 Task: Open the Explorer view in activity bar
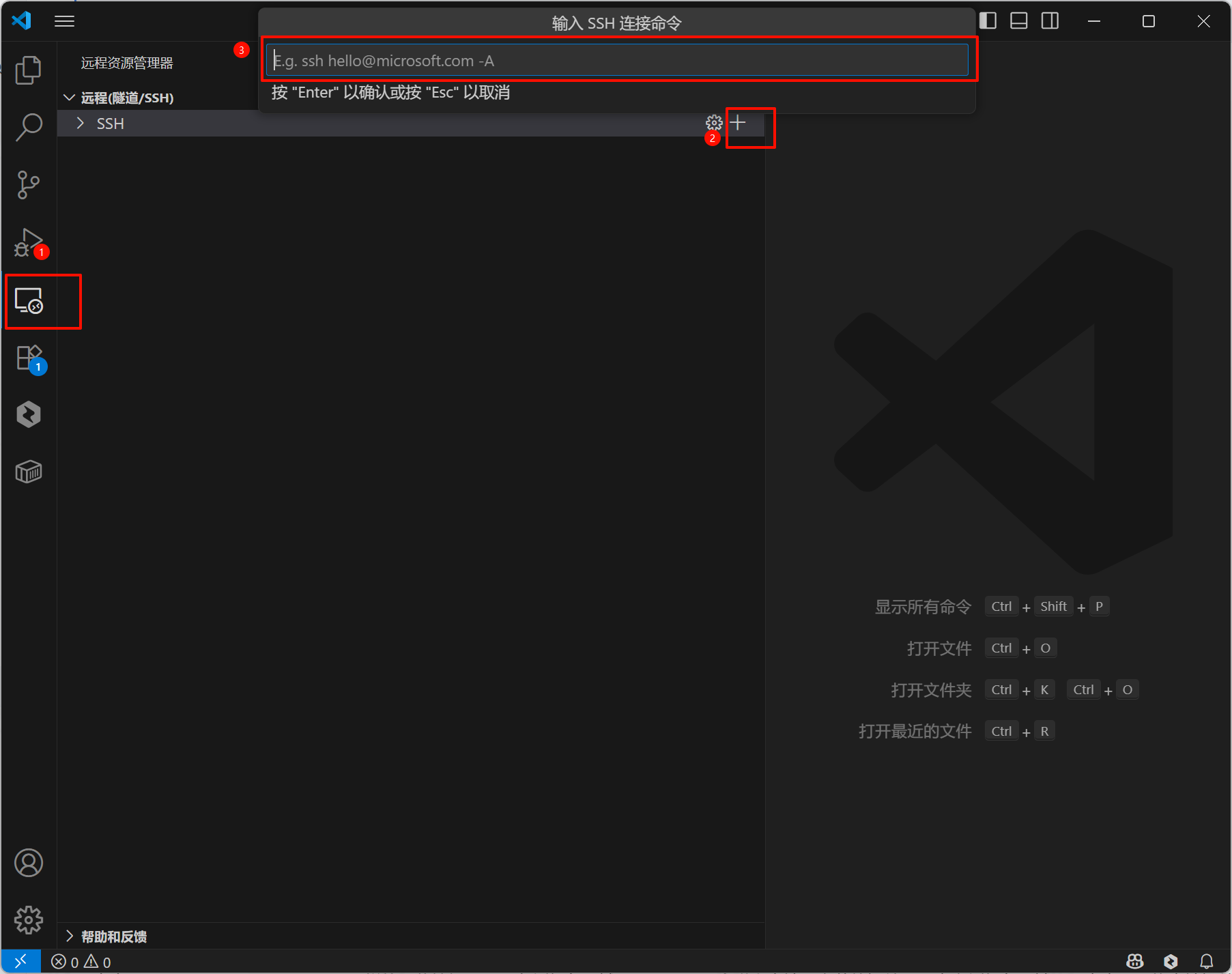click(x=28, y=70)
